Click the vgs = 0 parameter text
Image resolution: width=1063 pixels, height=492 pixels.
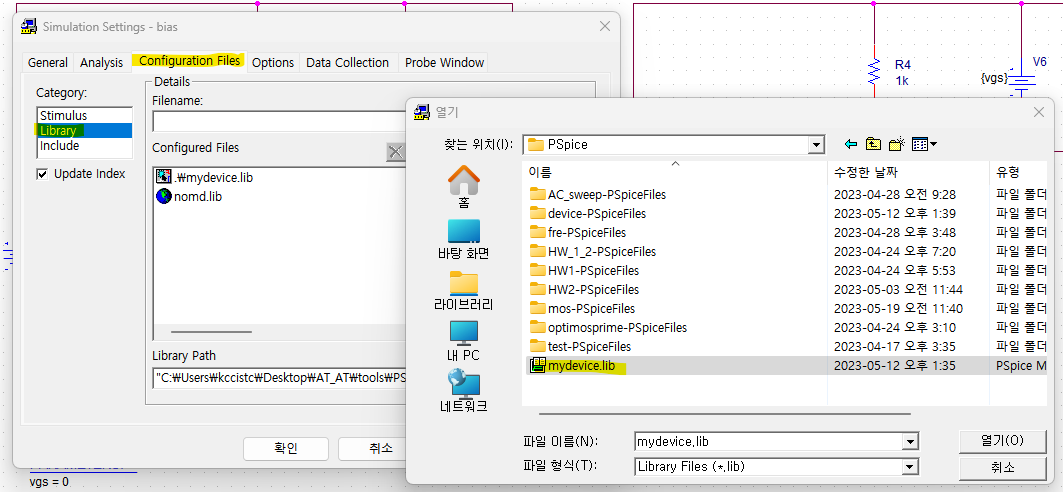[49, 482]
